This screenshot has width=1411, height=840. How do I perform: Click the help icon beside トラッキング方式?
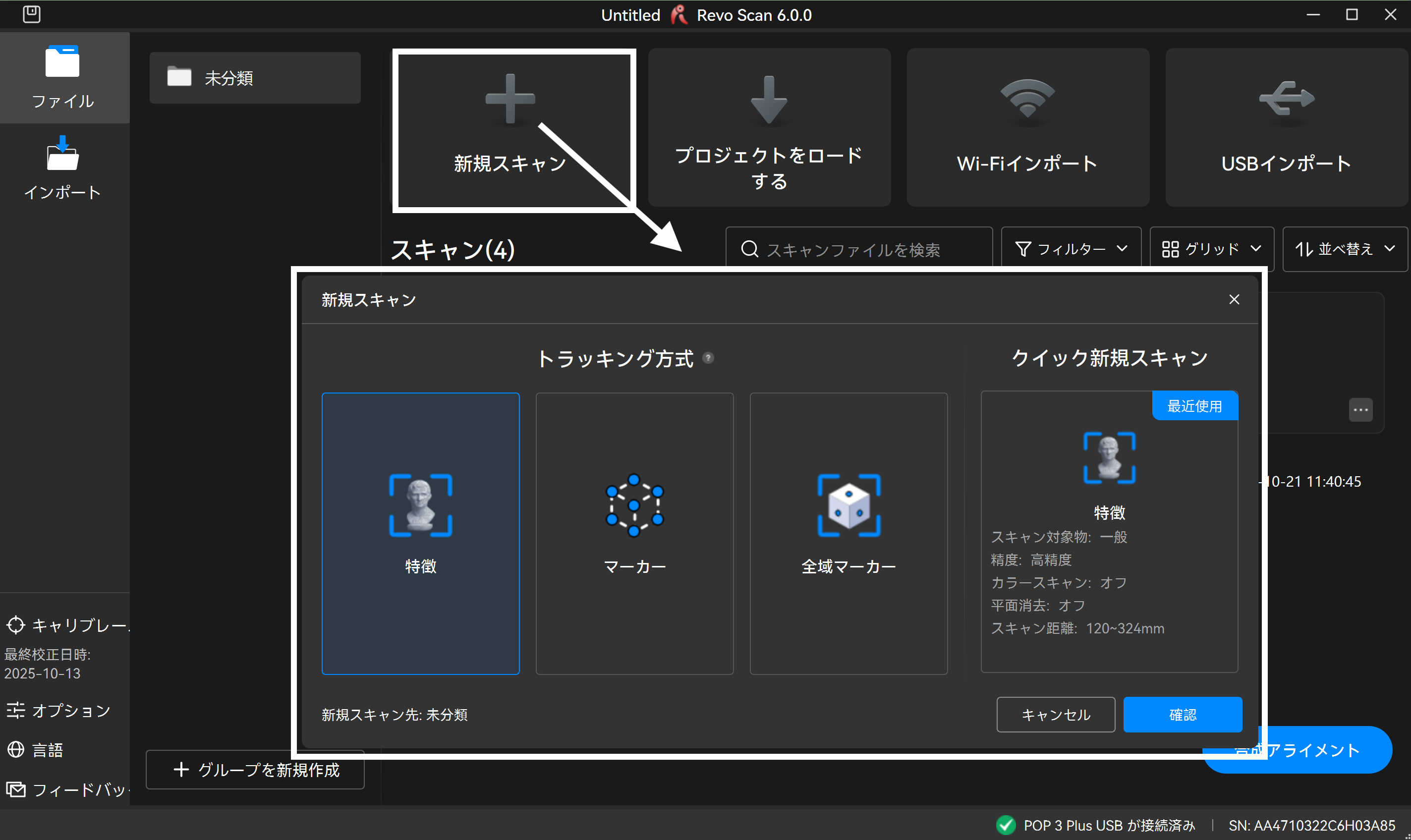point(708,358)
